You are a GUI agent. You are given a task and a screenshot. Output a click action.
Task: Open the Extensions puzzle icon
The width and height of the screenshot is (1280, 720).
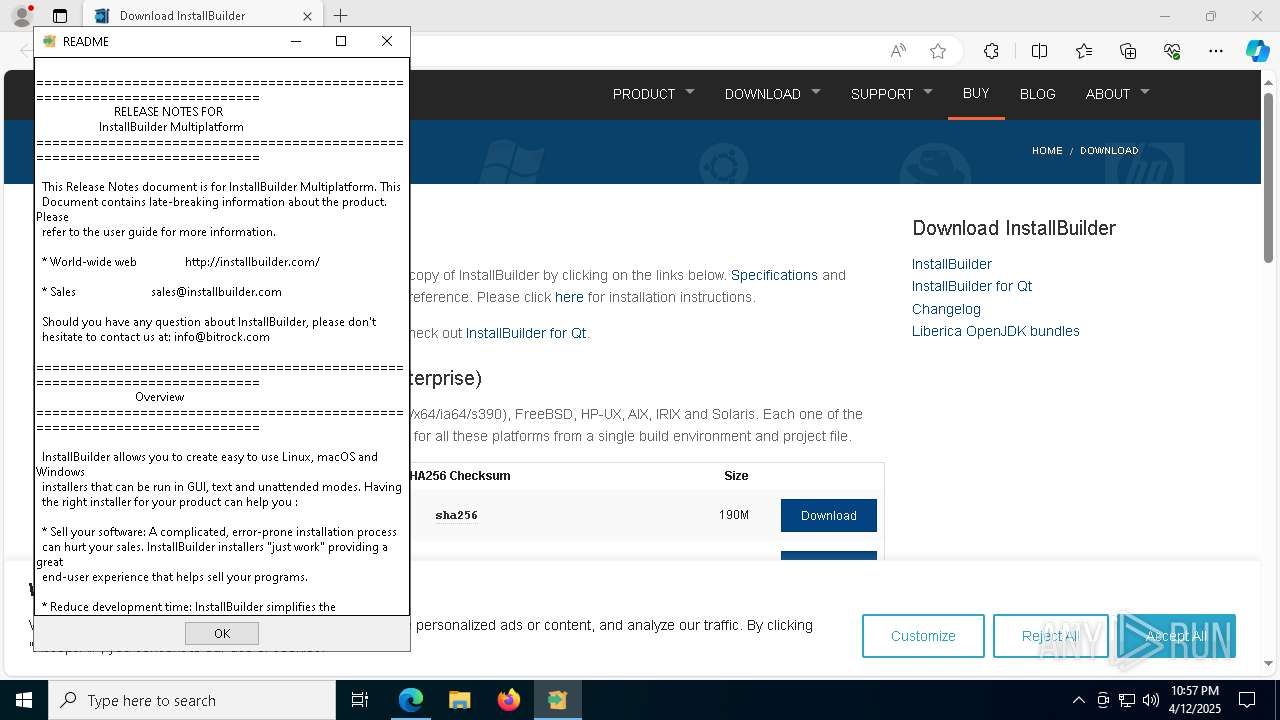pos(991,51)
